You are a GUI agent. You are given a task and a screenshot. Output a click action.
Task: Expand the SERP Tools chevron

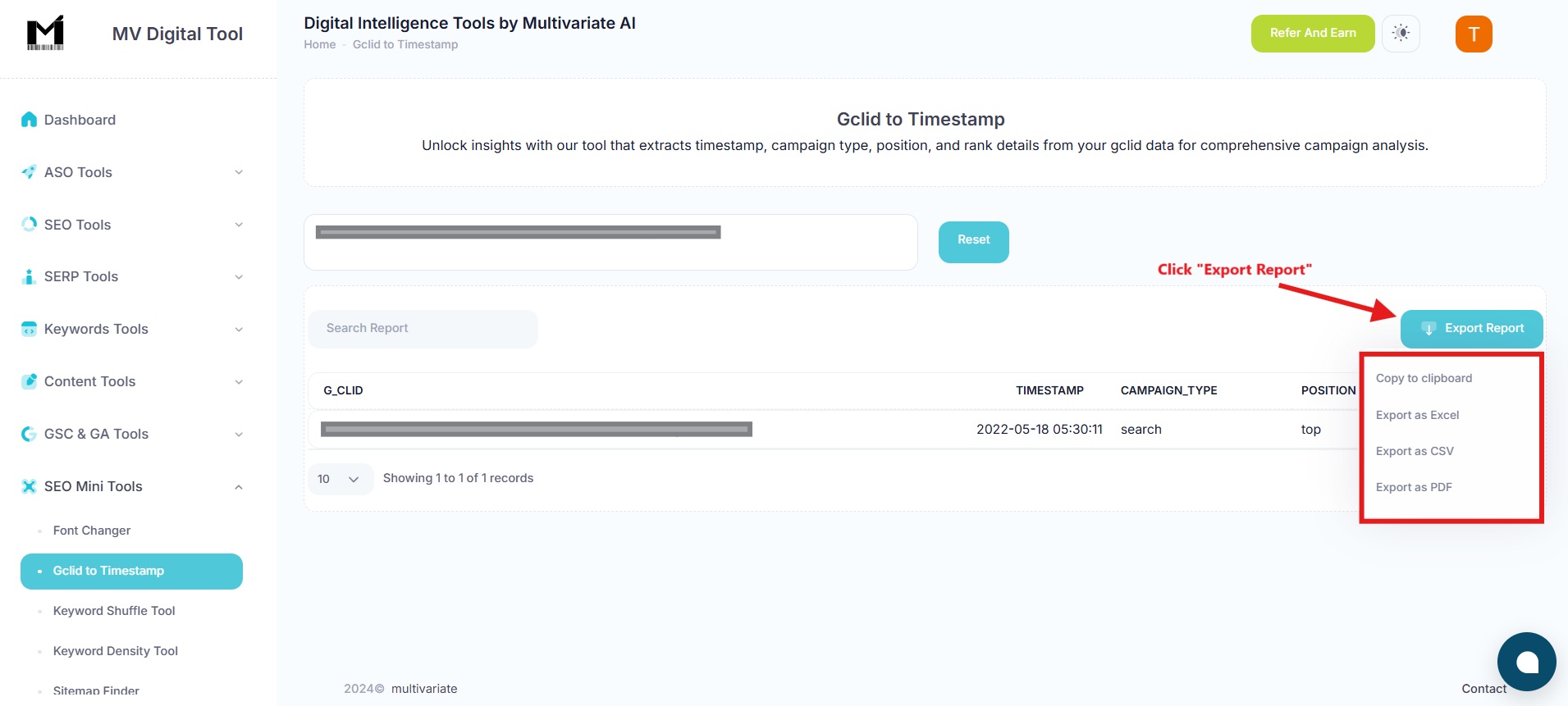click(x=239, y=277)
